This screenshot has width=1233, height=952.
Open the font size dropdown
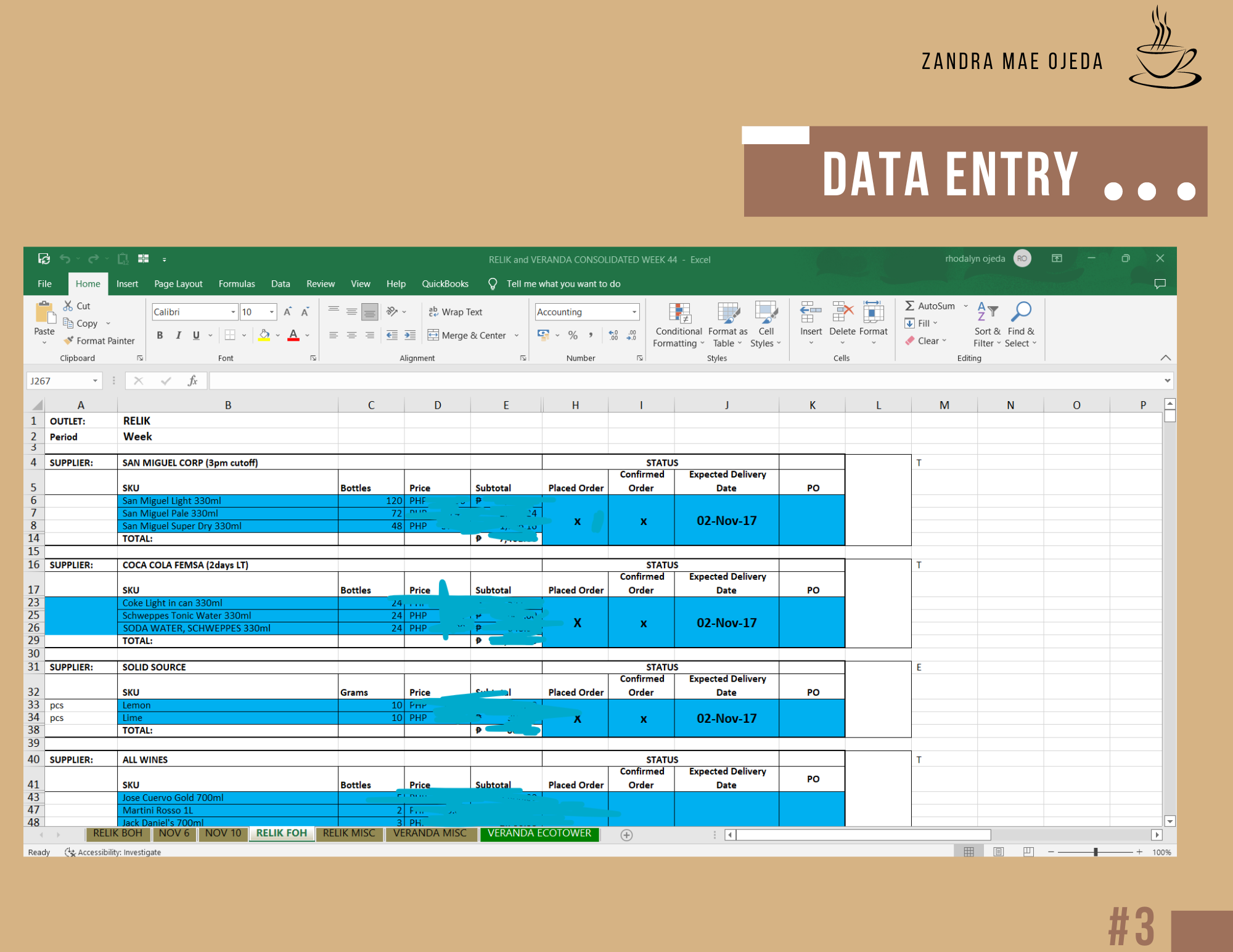coord(271,312)
